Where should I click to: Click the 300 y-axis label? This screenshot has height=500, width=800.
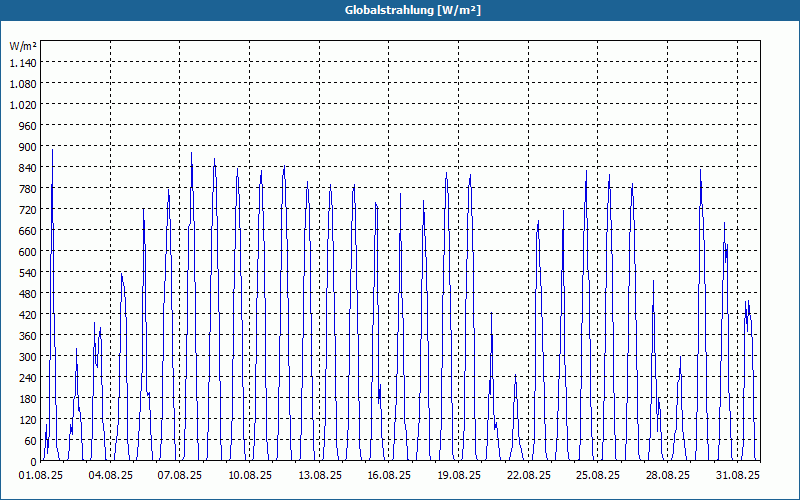tap(28, 357)
